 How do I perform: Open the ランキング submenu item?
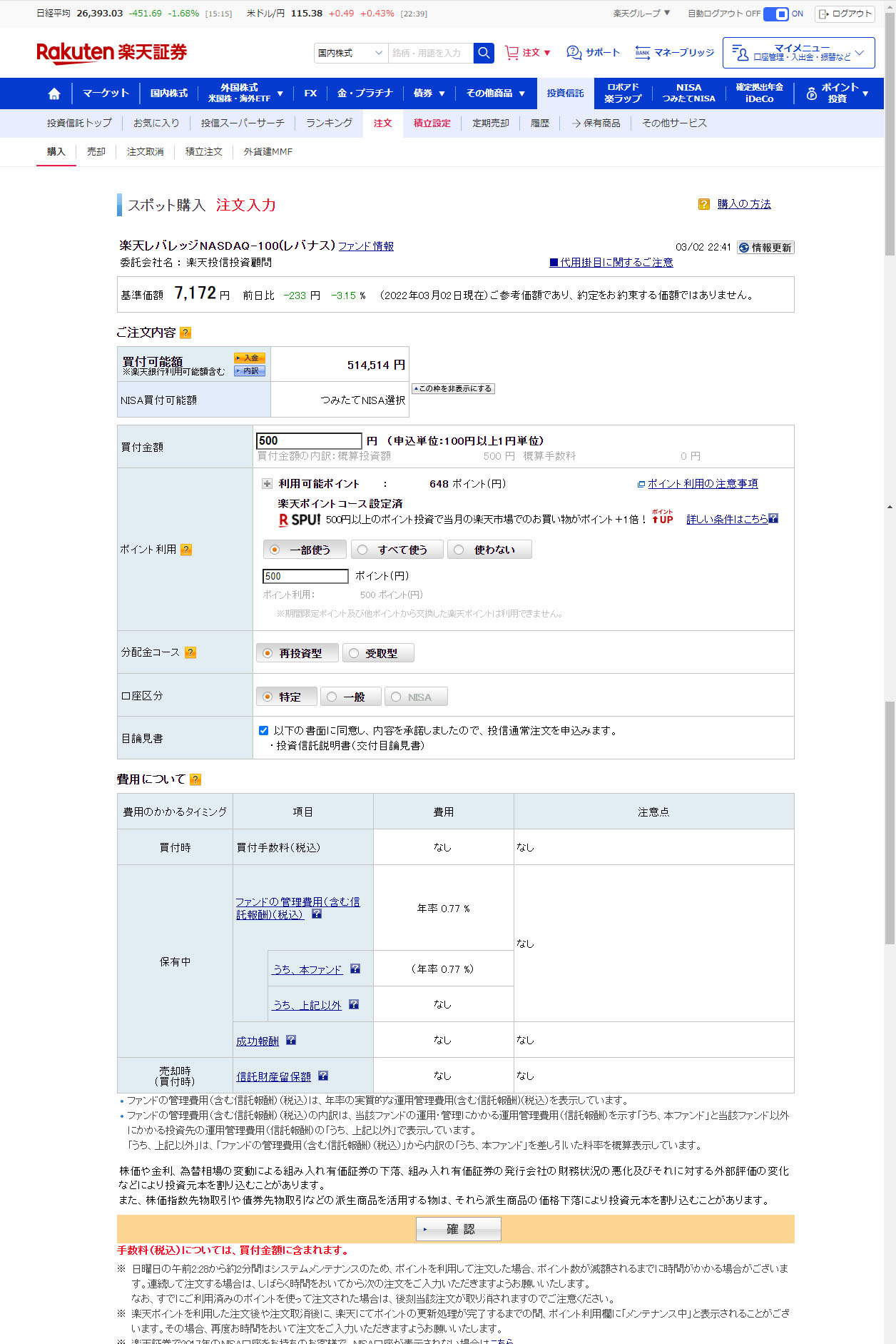pyautogui.click(x=329, y=123)
